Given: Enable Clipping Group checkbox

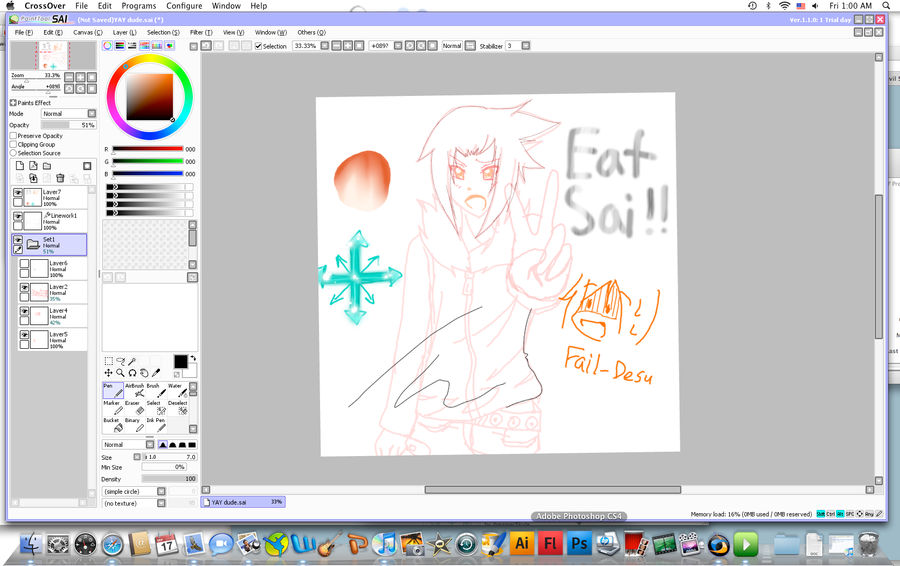Looking at the screenshot, I should 13,145.
